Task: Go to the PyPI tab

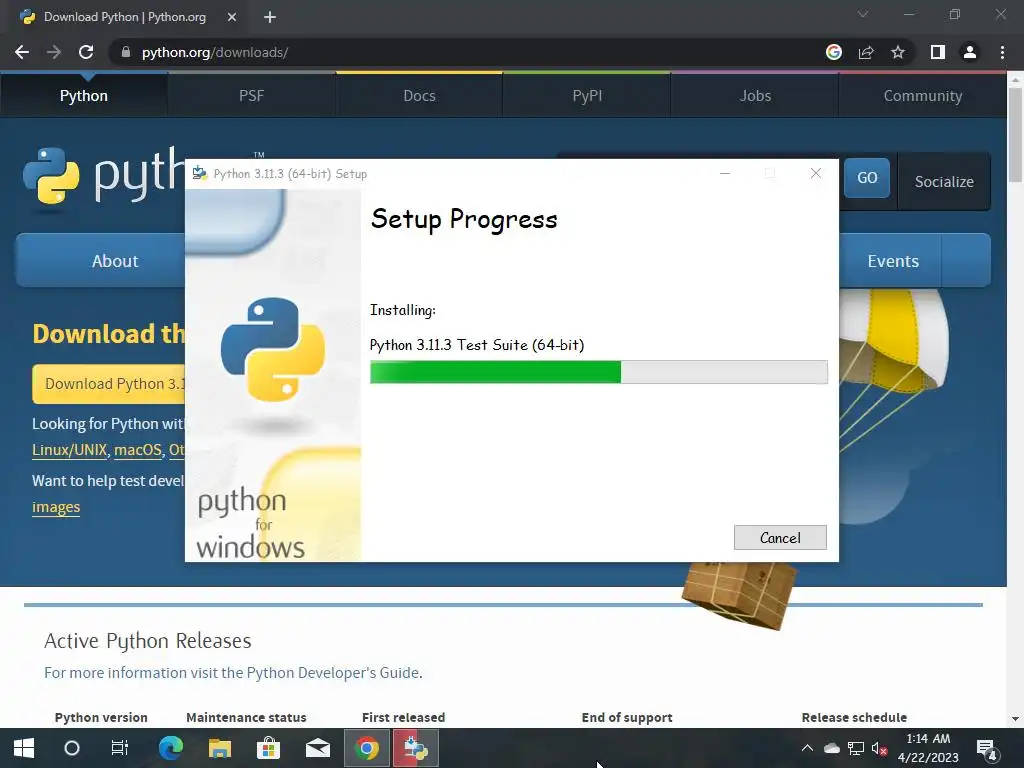Action: [587, 95]
